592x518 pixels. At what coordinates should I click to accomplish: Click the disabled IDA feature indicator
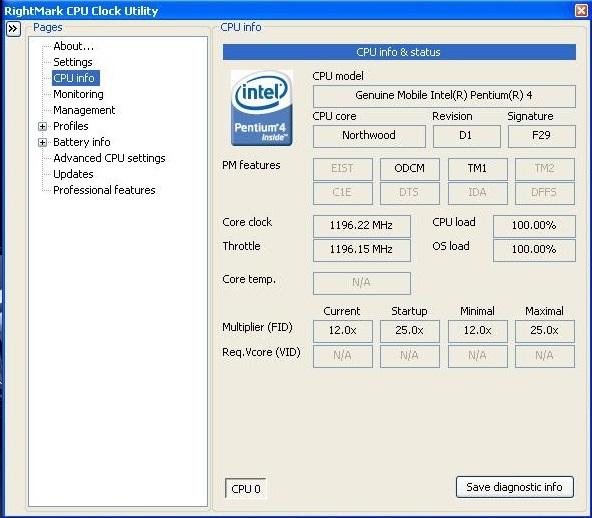pos(478,193)
